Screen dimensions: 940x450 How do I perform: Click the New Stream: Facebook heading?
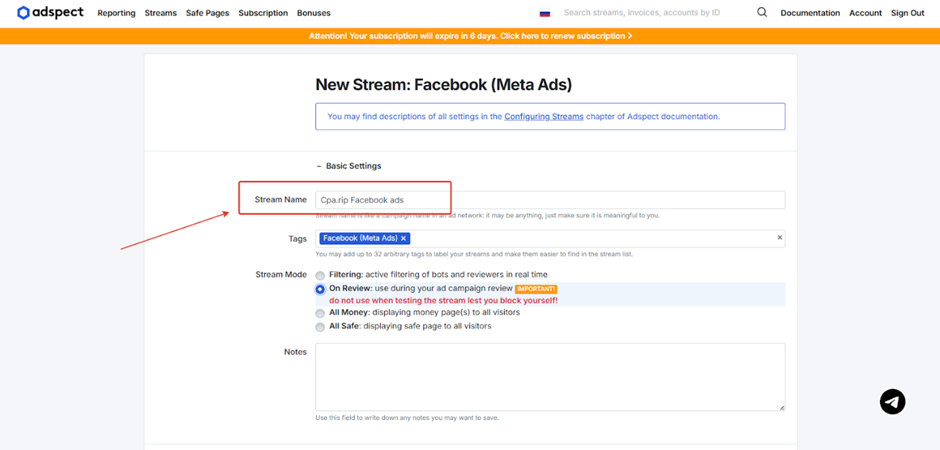[x=444, y=85]
